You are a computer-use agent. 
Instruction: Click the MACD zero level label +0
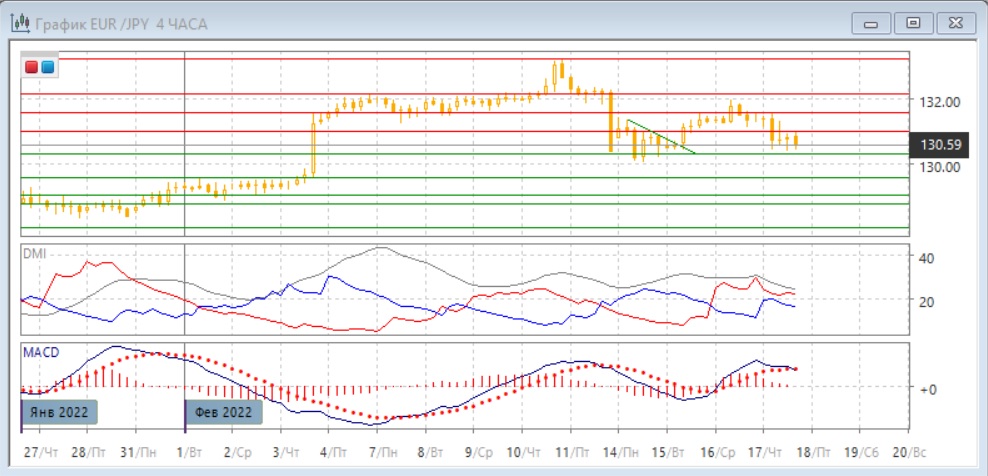coord(927,389)
